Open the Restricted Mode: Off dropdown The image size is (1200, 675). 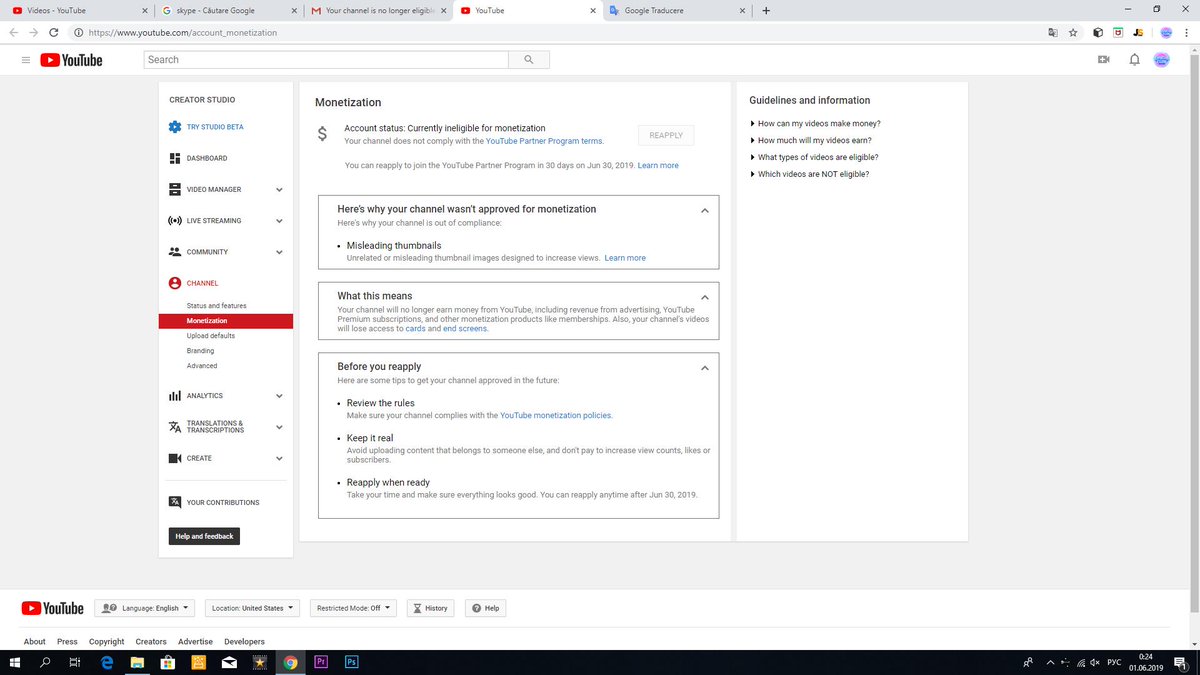click(353, 608)
